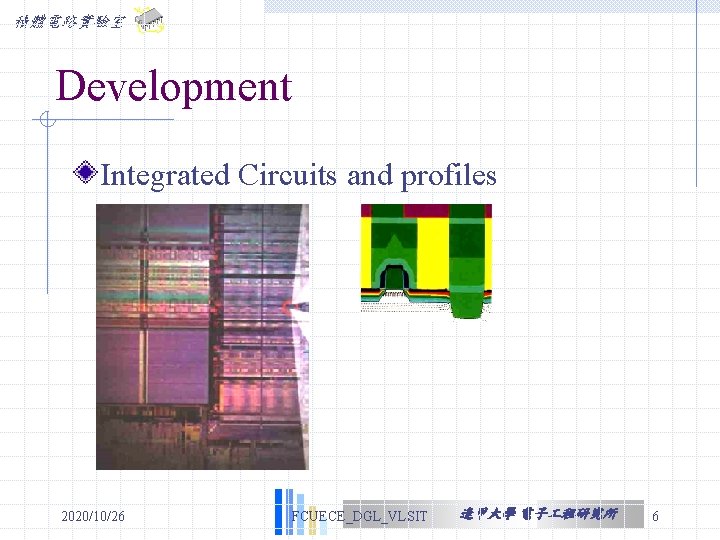
Task: Click the chip logo icon in header
Action: pos(149,20)
